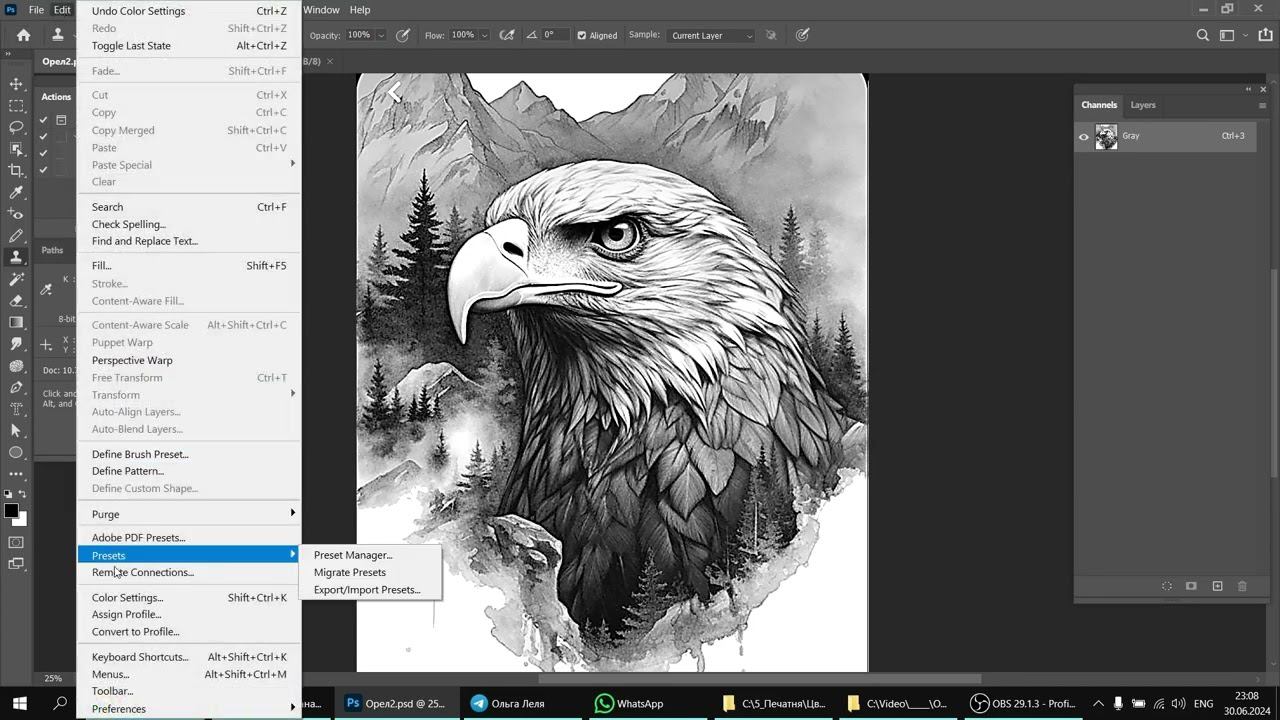Select the Gradient tool
Screen dimensions: 1280x720
(16, 322)
